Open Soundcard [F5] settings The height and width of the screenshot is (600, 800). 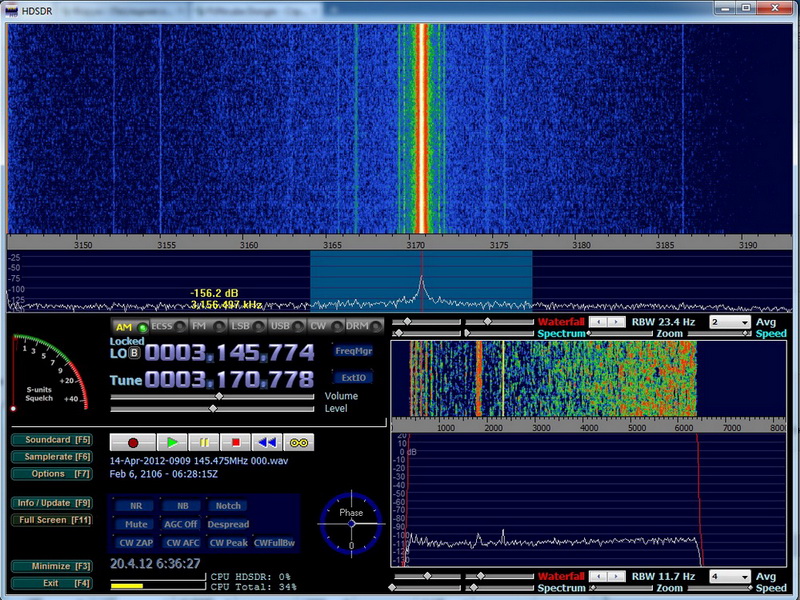click(52, 440)
